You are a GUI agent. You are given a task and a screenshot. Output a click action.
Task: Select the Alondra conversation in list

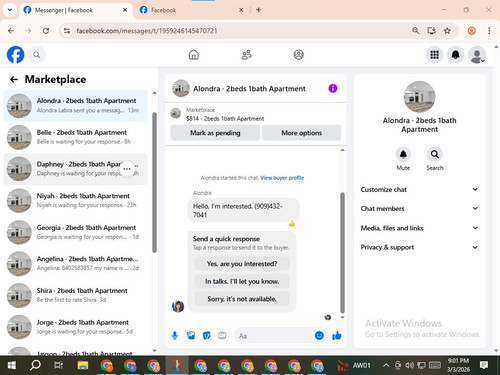pos(76,106)
